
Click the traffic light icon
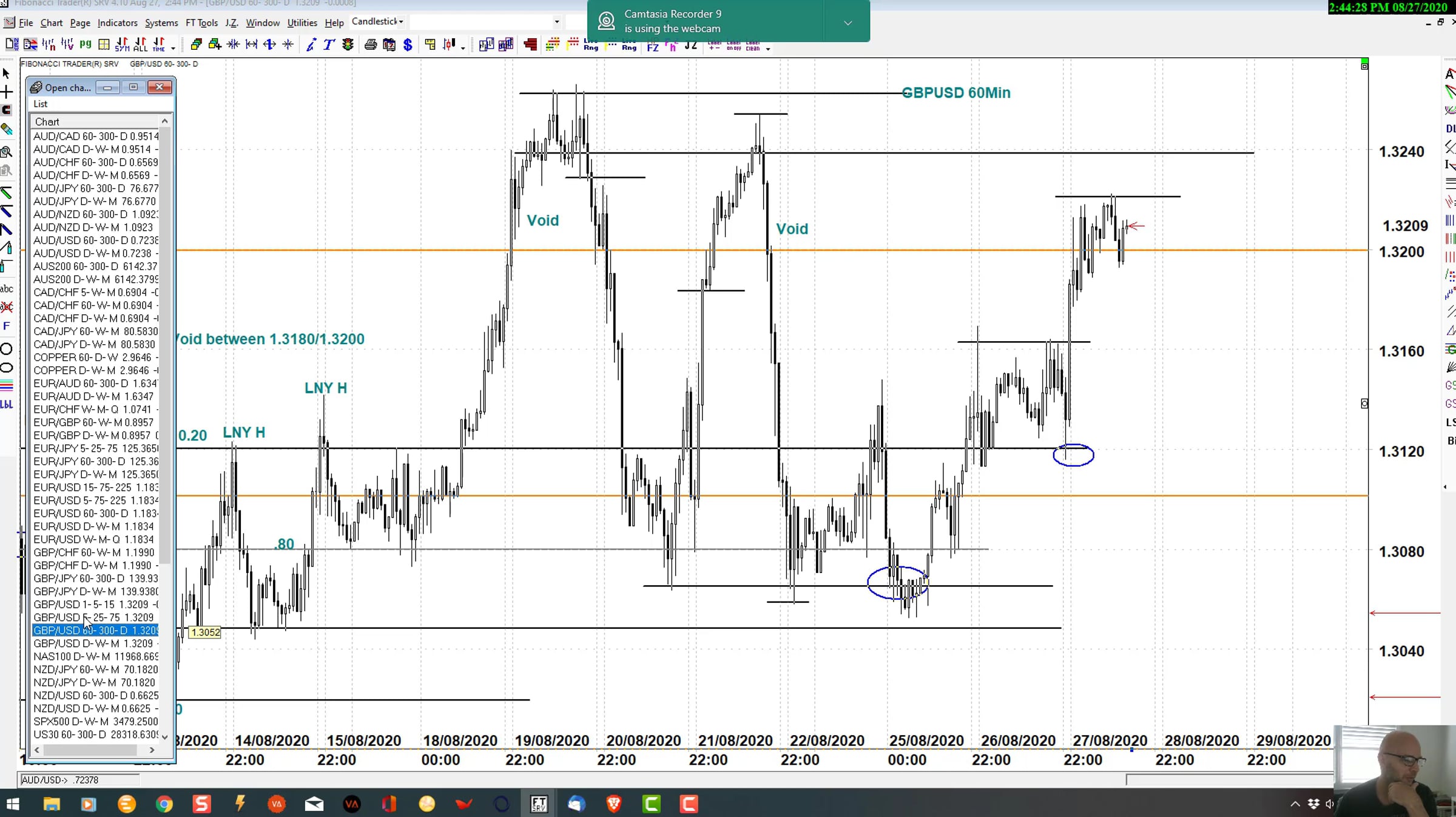pos(348,45)
